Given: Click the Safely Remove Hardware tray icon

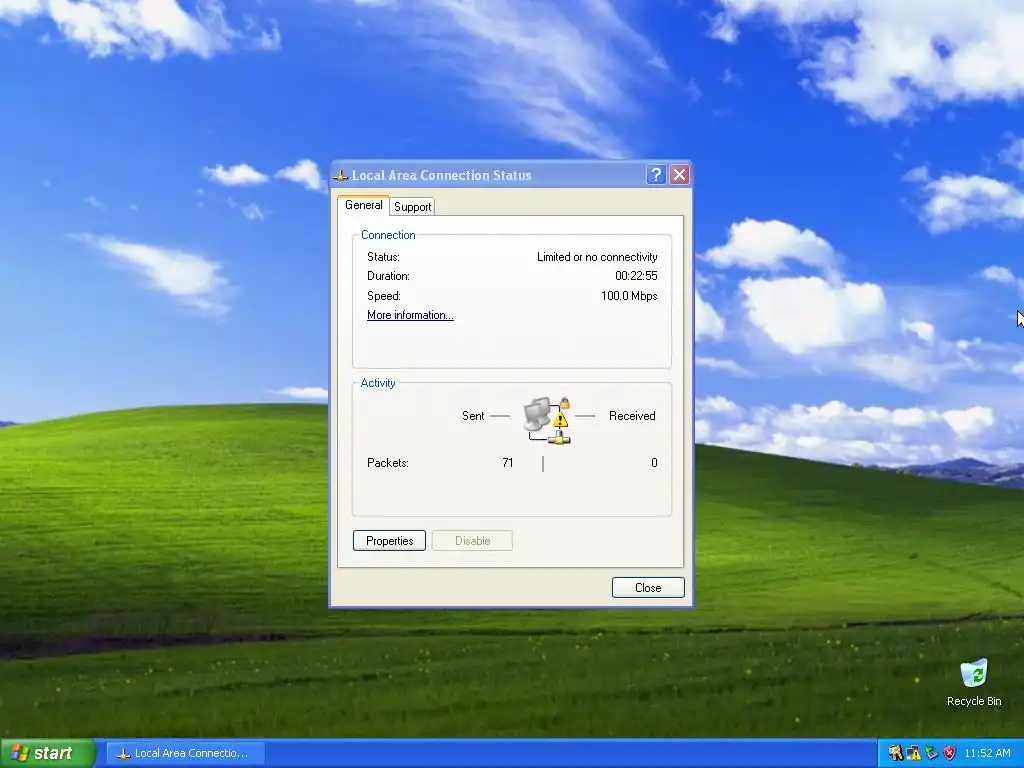Looking at the screenshot, I should [x=931, y=753].
